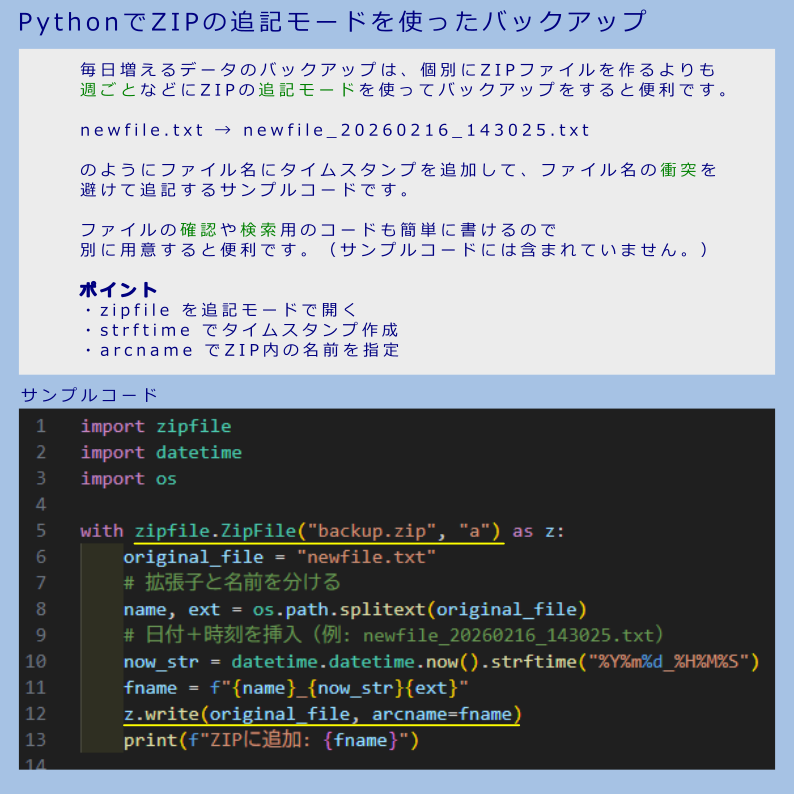Click code line "import datetime"
794x794 pixels.
tap(161, 453)
